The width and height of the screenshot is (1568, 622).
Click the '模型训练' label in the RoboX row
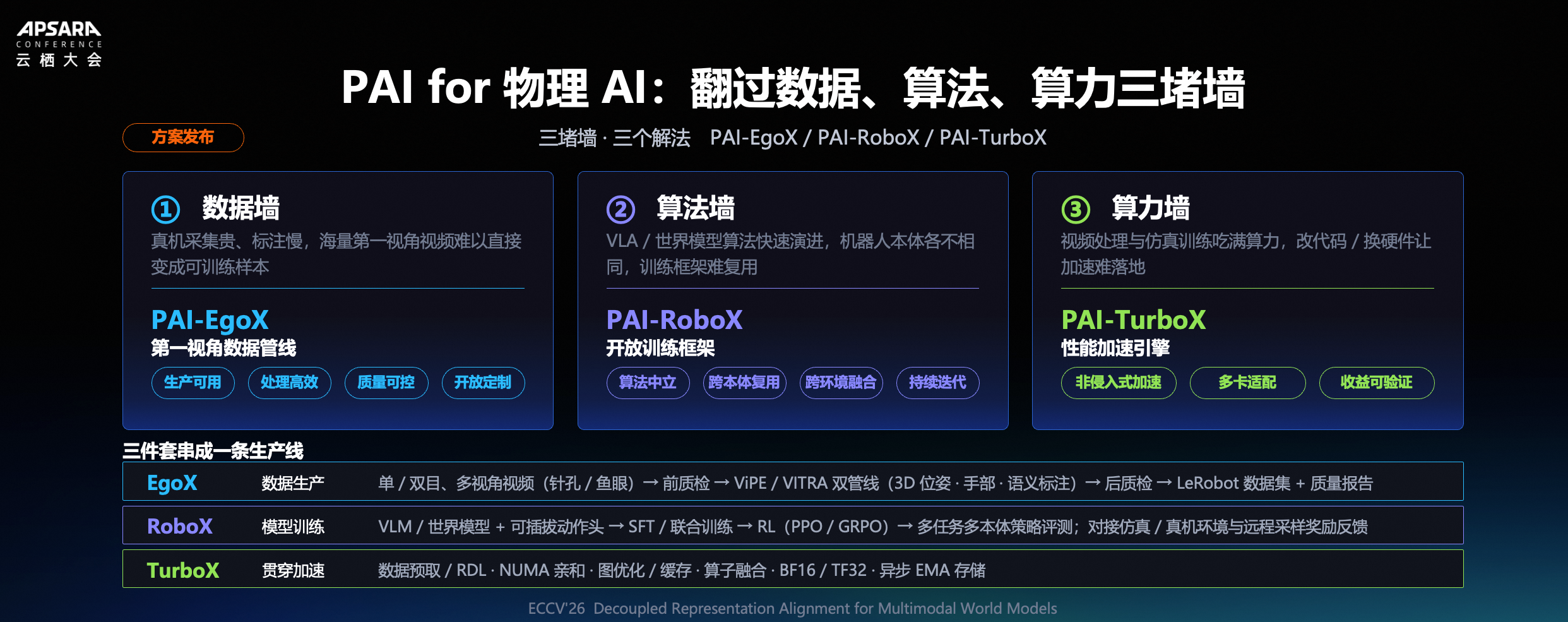click(x=293, y=527)
